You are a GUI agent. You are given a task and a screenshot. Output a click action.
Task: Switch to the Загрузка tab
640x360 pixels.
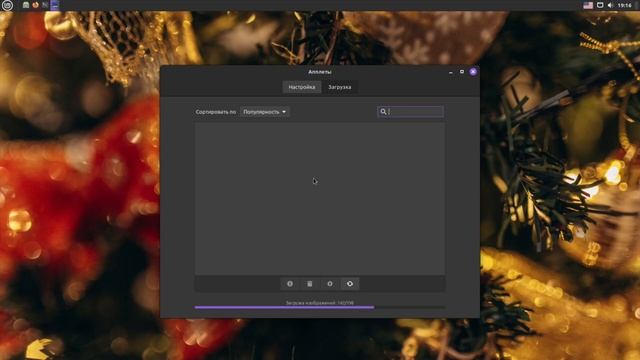click(340, 87)
